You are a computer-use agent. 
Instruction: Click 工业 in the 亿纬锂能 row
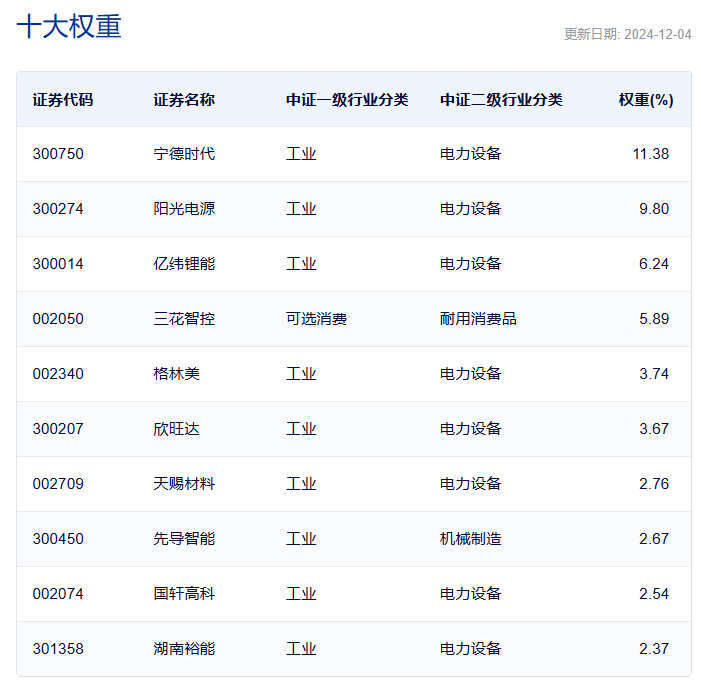pos(301,264)
